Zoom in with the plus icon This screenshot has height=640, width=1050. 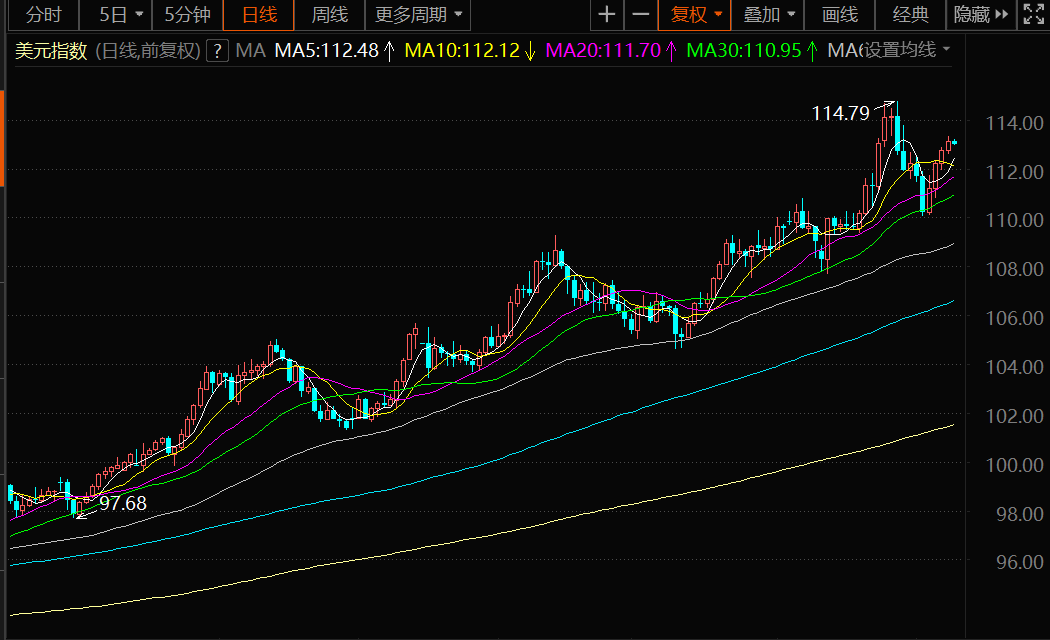(x=607, y=15)
